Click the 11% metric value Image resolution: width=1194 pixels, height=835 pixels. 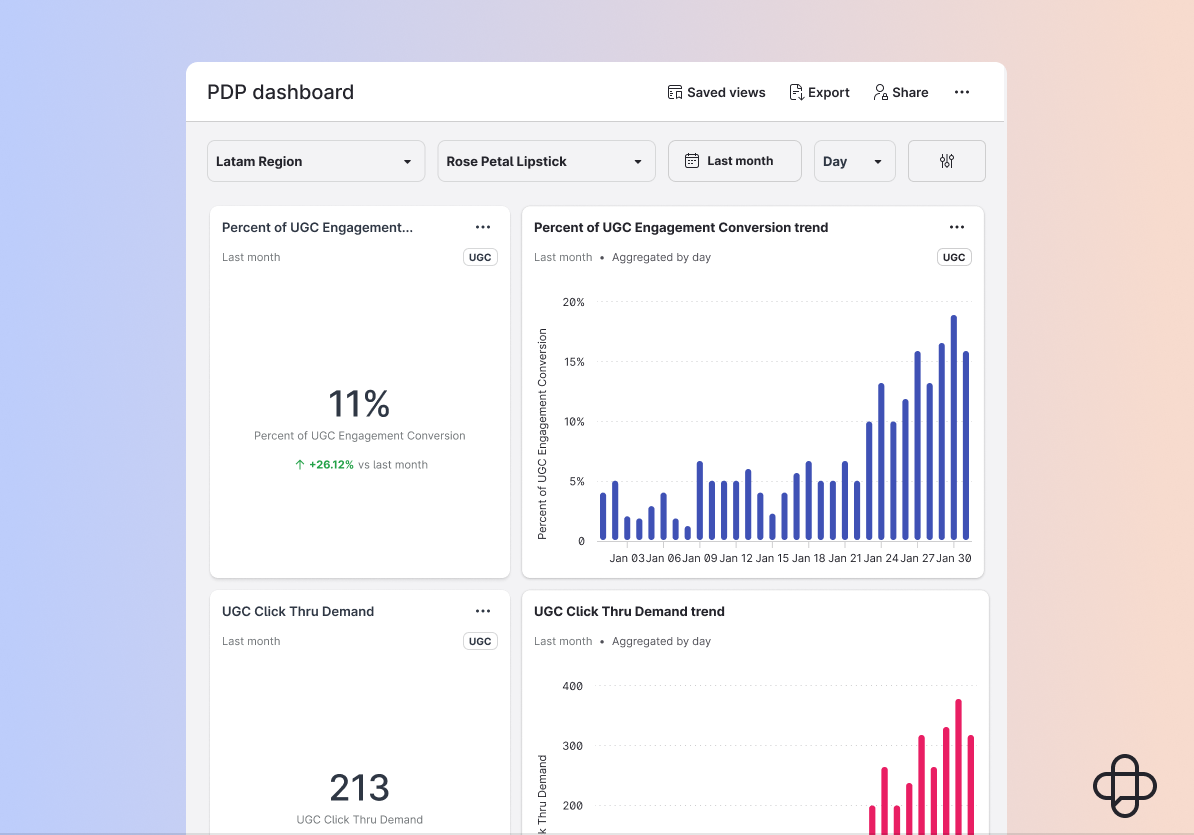click(x=359, y=403)
